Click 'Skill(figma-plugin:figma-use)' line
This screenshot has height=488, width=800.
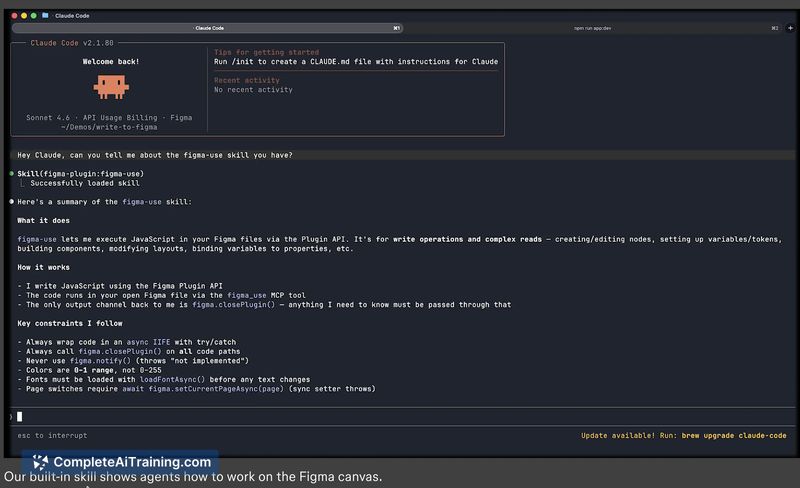[x=81, y=174]
